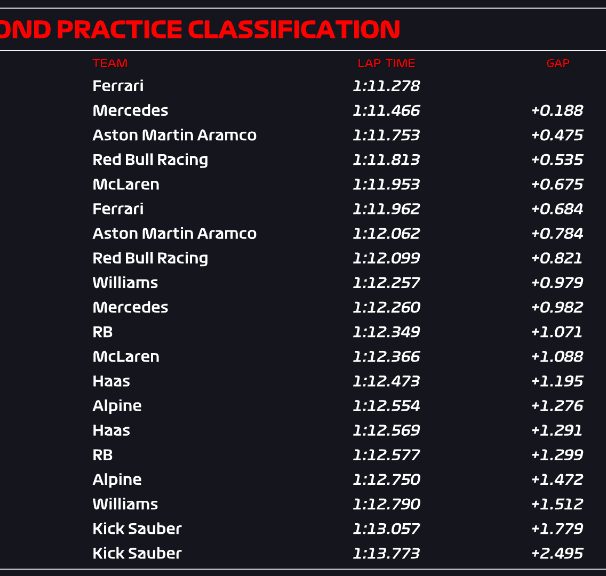Click the 1:11.962 Ferrari lap time
This screenshot has height=576, width=606.
point(386,209)
